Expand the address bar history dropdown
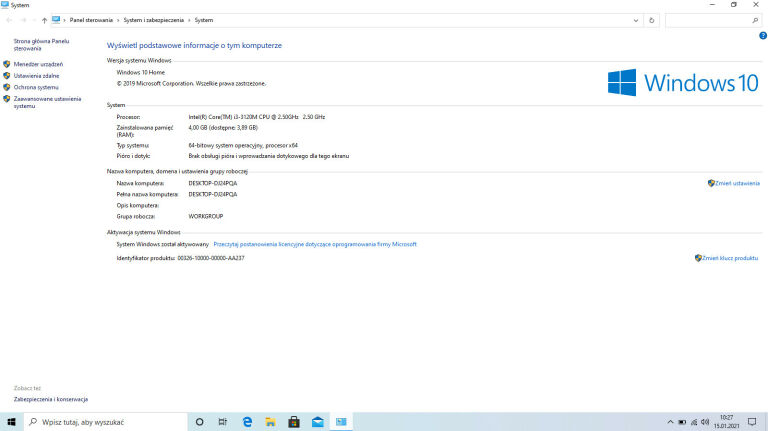The image size is (768, 431). [x=636, y=21]
